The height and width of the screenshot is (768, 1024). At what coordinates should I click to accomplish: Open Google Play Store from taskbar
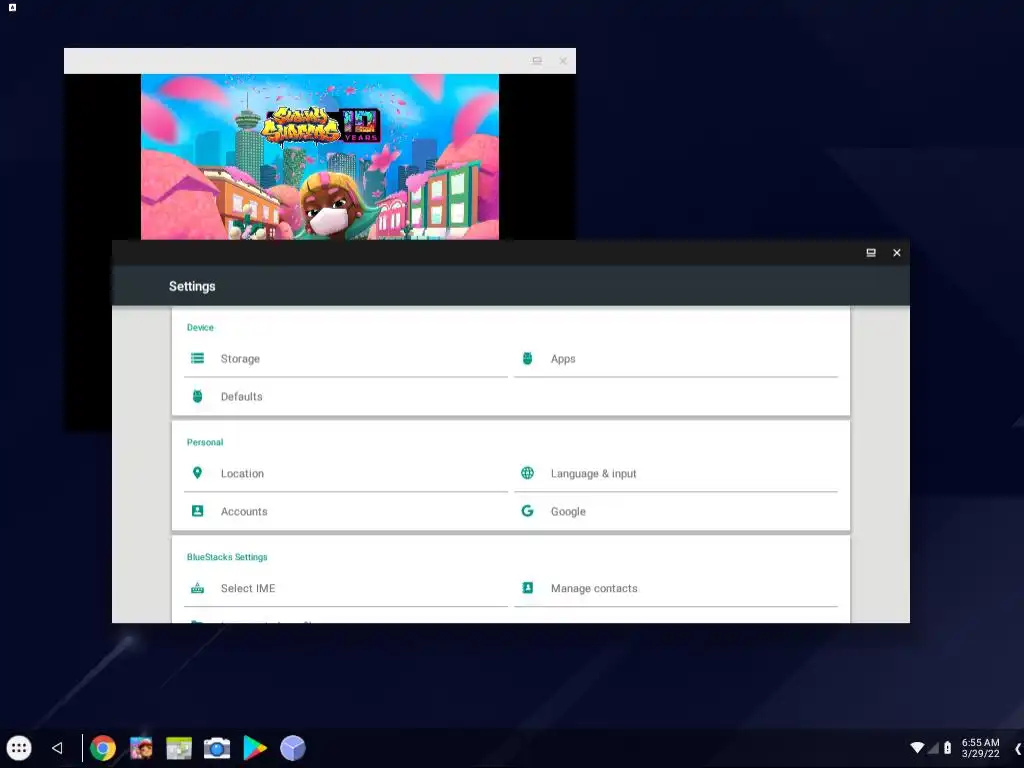click(x=255, y=748)
